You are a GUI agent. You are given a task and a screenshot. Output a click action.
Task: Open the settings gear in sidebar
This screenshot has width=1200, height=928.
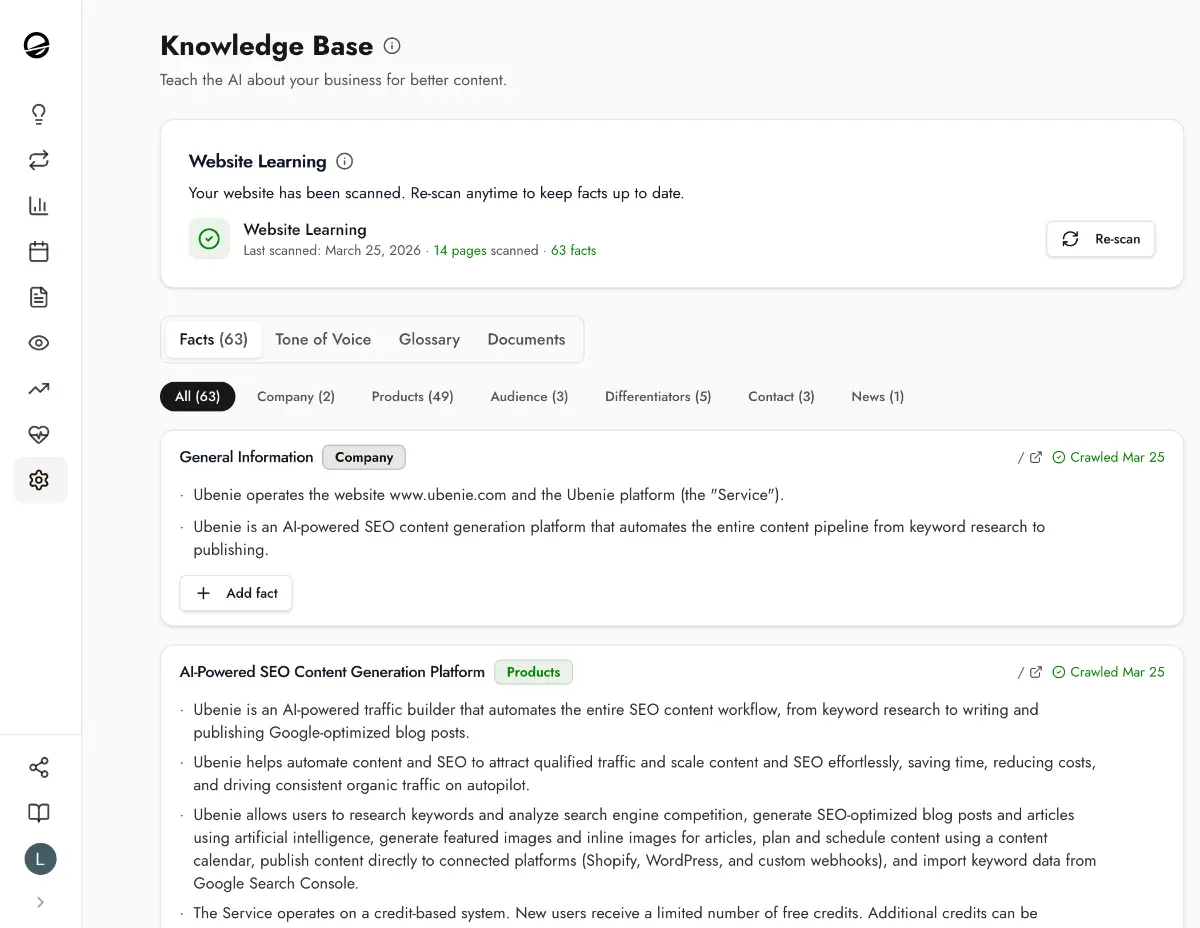point(39,480)
